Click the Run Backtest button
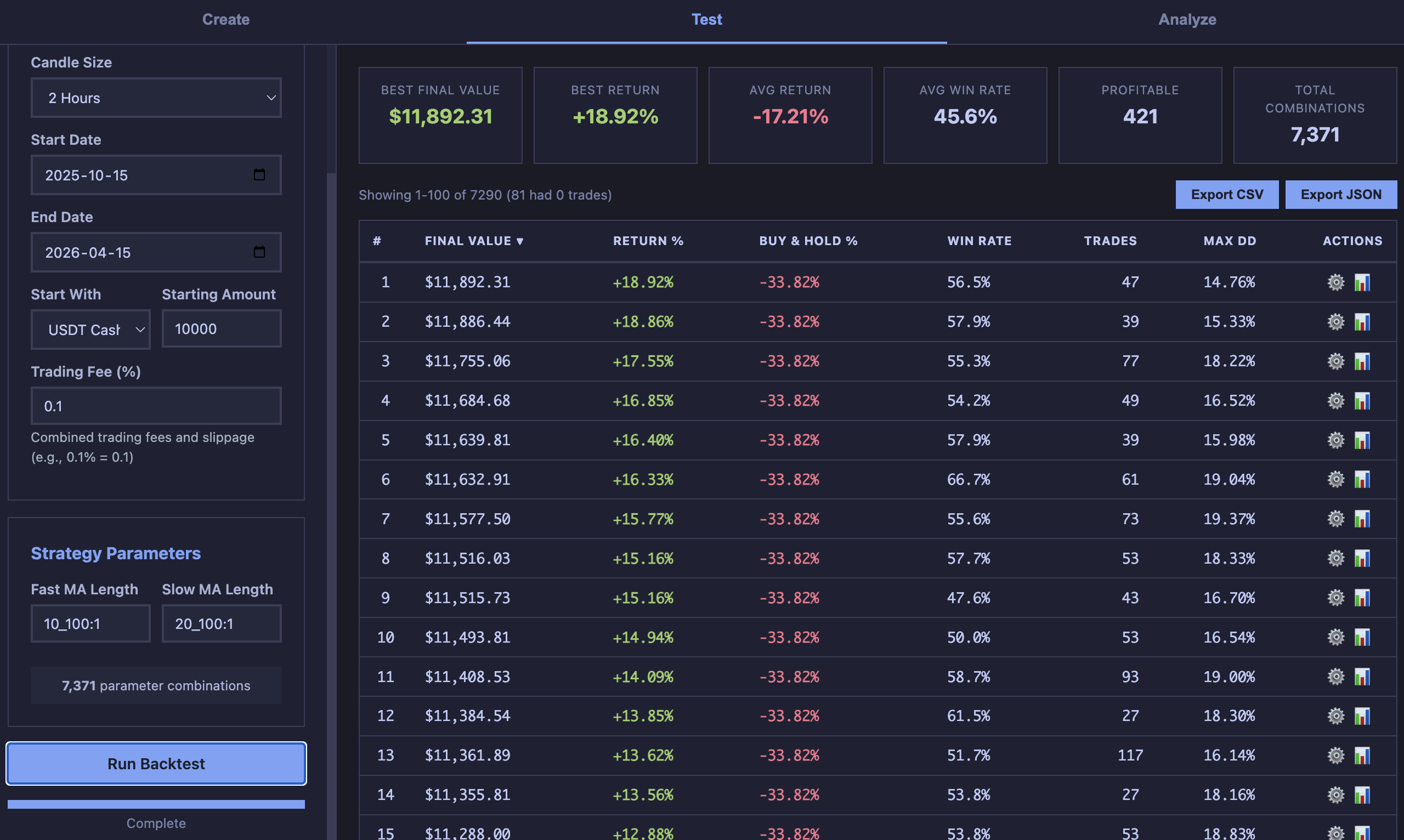 pyautogui.click(x=156, y=763)
